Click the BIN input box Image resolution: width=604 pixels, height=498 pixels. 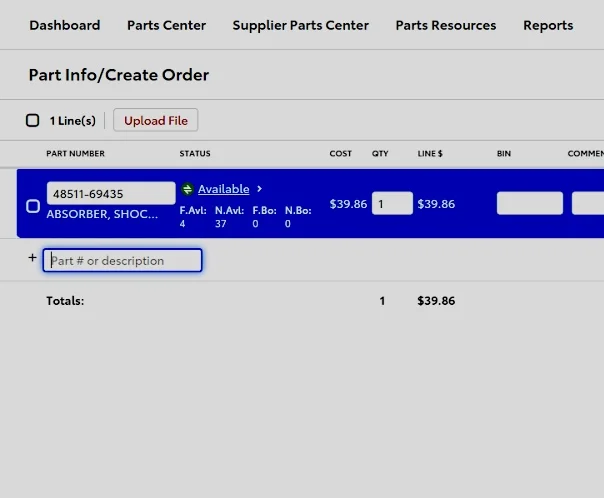pos(529,204)
